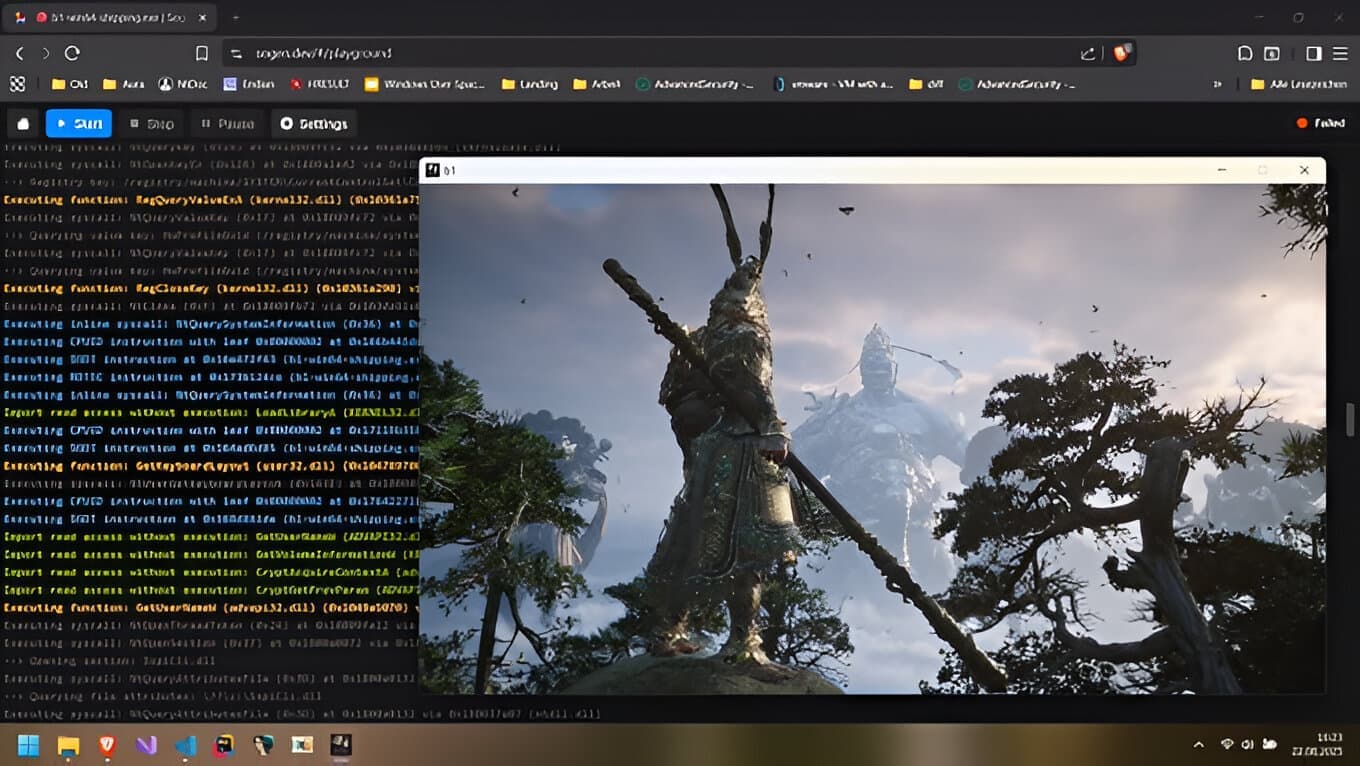The width and height of the screenshot is (1360, 766).
Task: Open the browser sidebar panel icon
Action: (x=1271, y=52)
